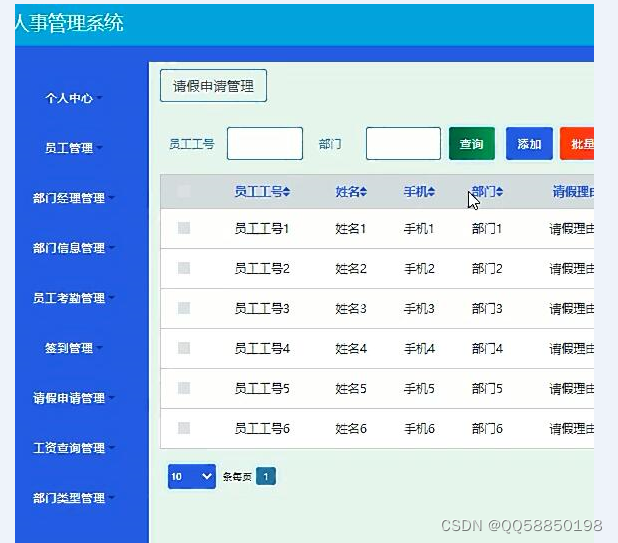Screen dimensions: 618x543
Task: Focus the 员工工号 search field
Action: pos(265,143)
